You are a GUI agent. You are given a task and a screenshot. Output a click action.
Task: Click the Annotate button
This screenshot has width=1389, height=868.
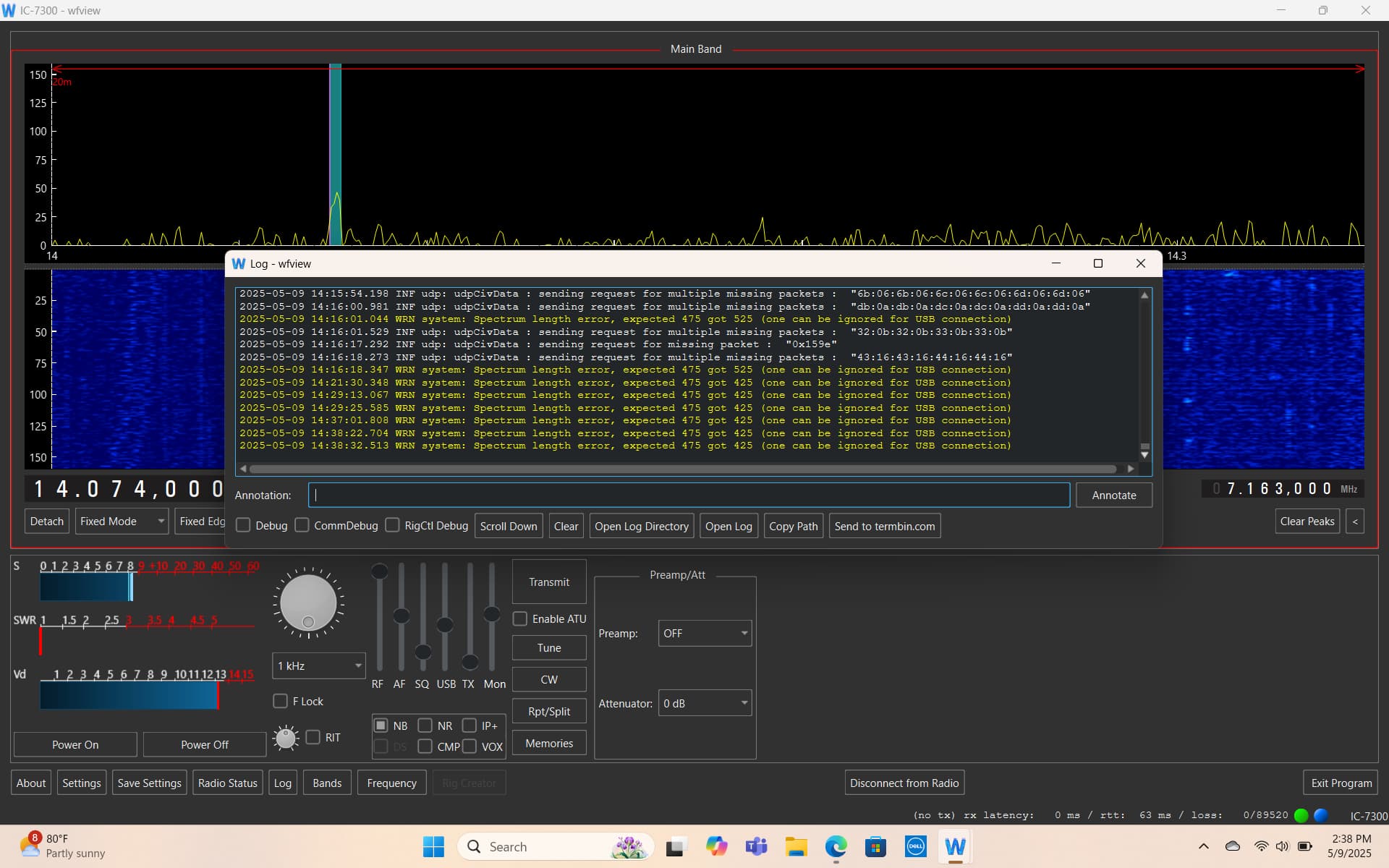pyautogui.click(x=1114, y=495)
